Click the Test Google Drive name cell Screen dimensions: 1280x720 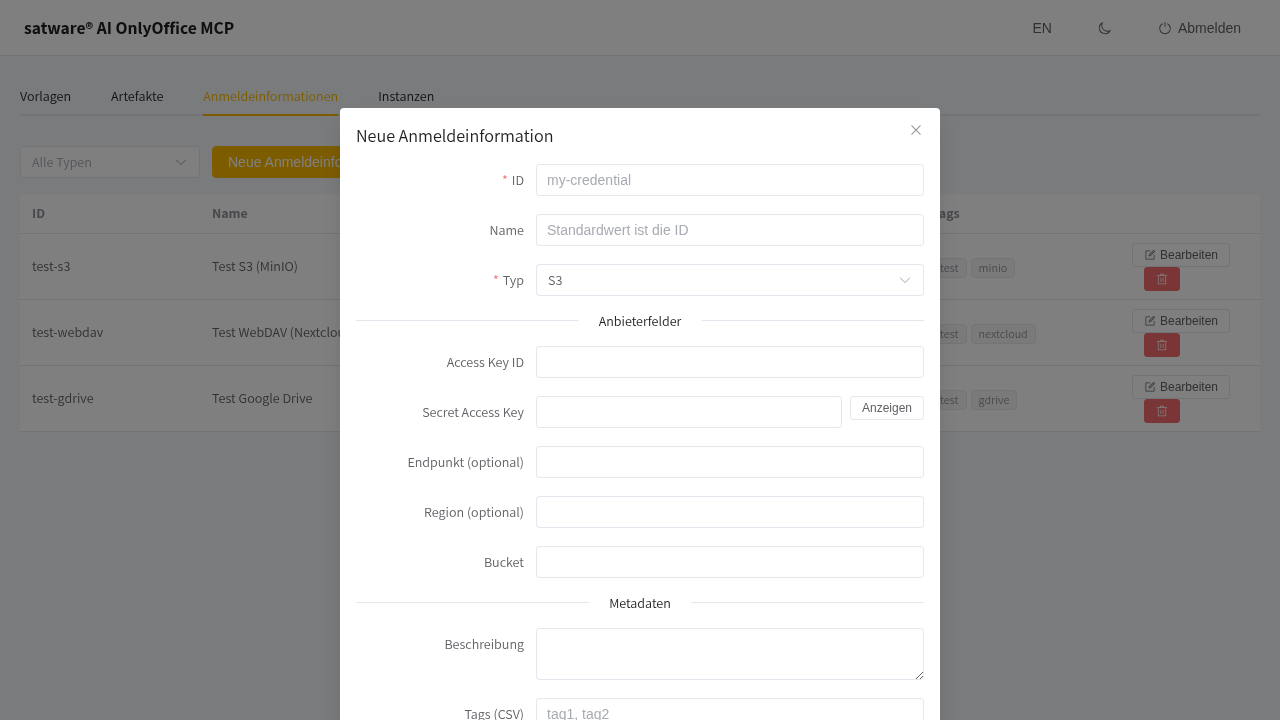[x=262, y=399]
